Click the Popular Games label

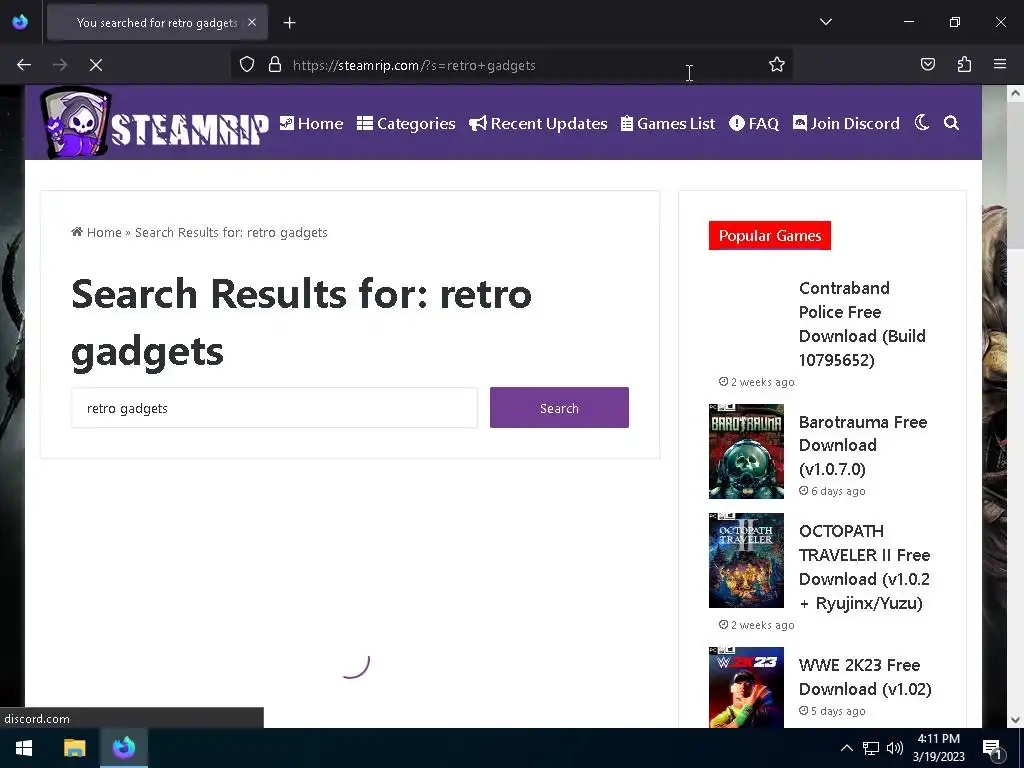770,236
